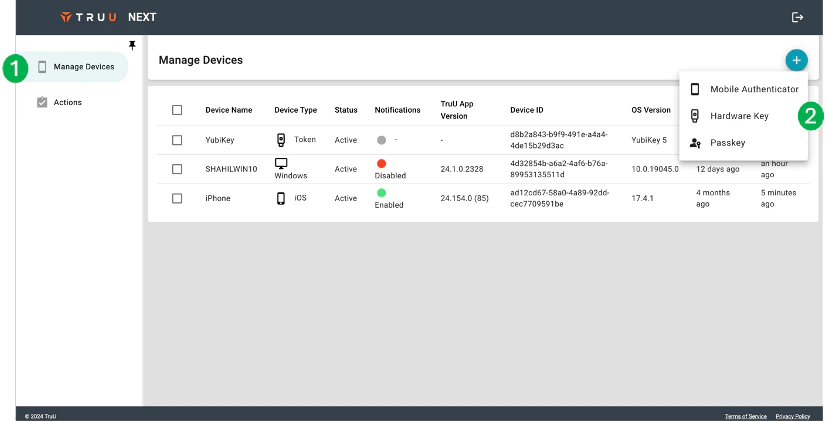
Task: Click the Passkey person-key icon
Action: click(695, 143)
